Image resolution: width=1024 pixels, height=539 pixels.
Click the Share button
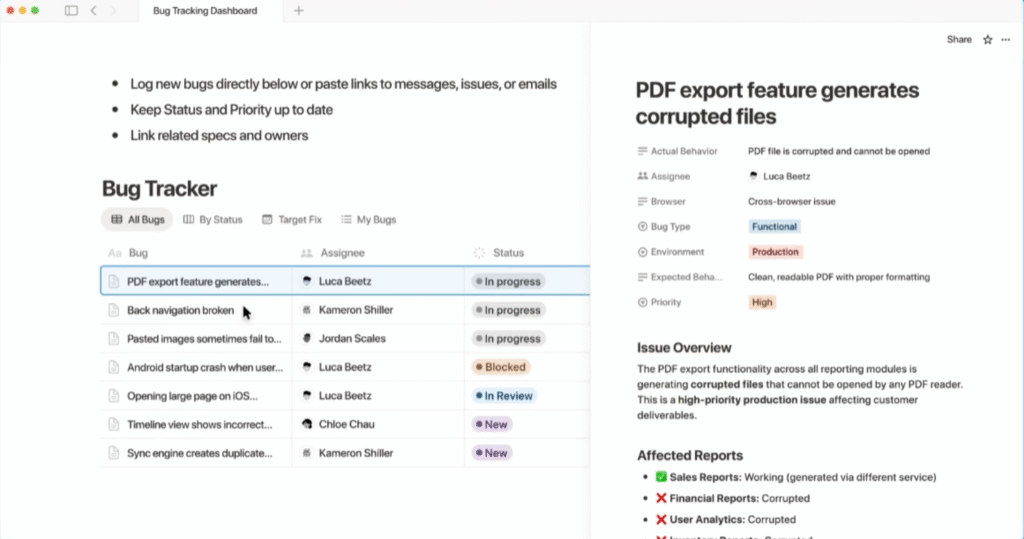click(x=959, y=40)
